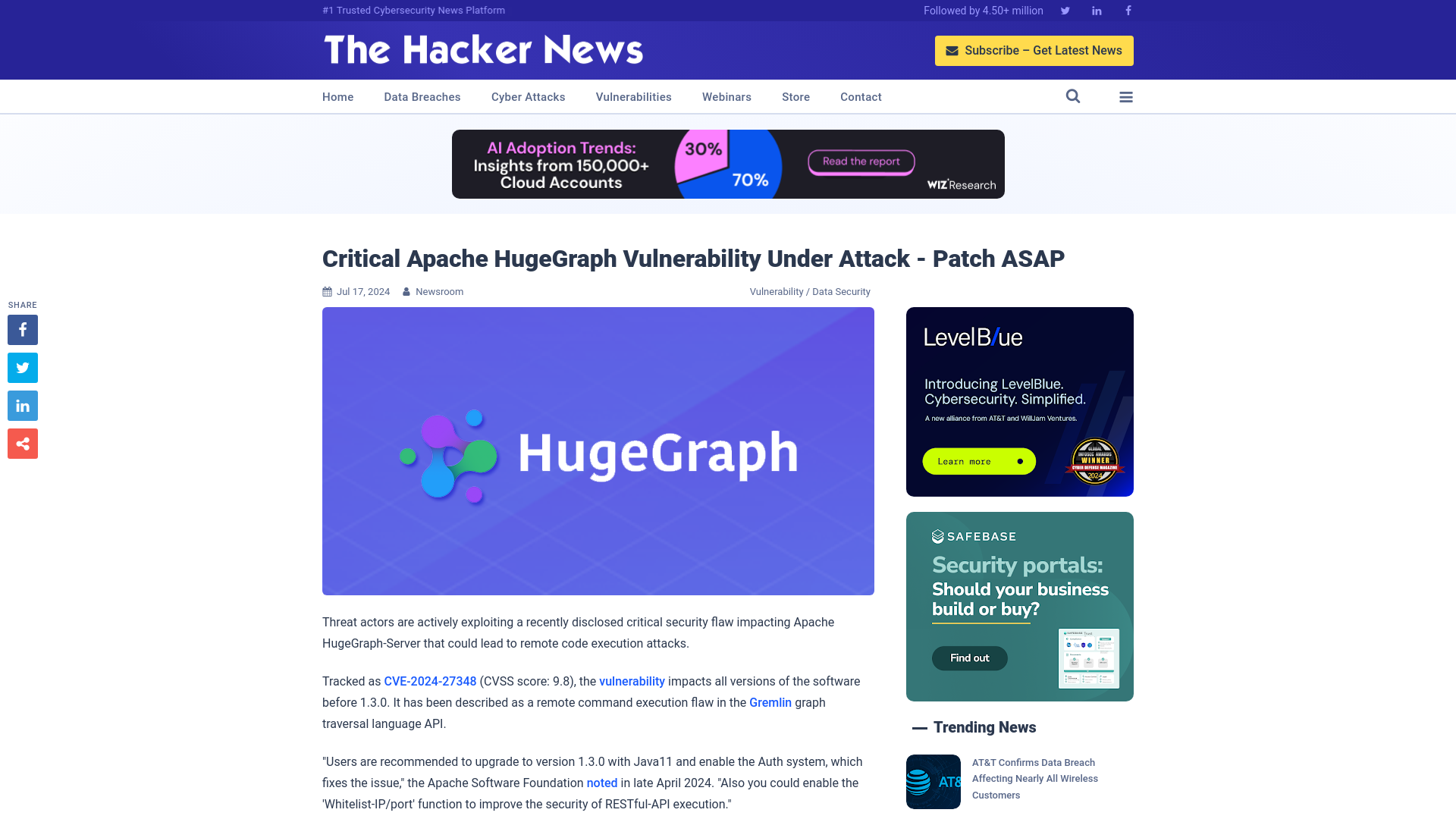The image size is (1456, 819).
Task: Click the Gremlin hyperlink in article body
Action: point(770,702)
